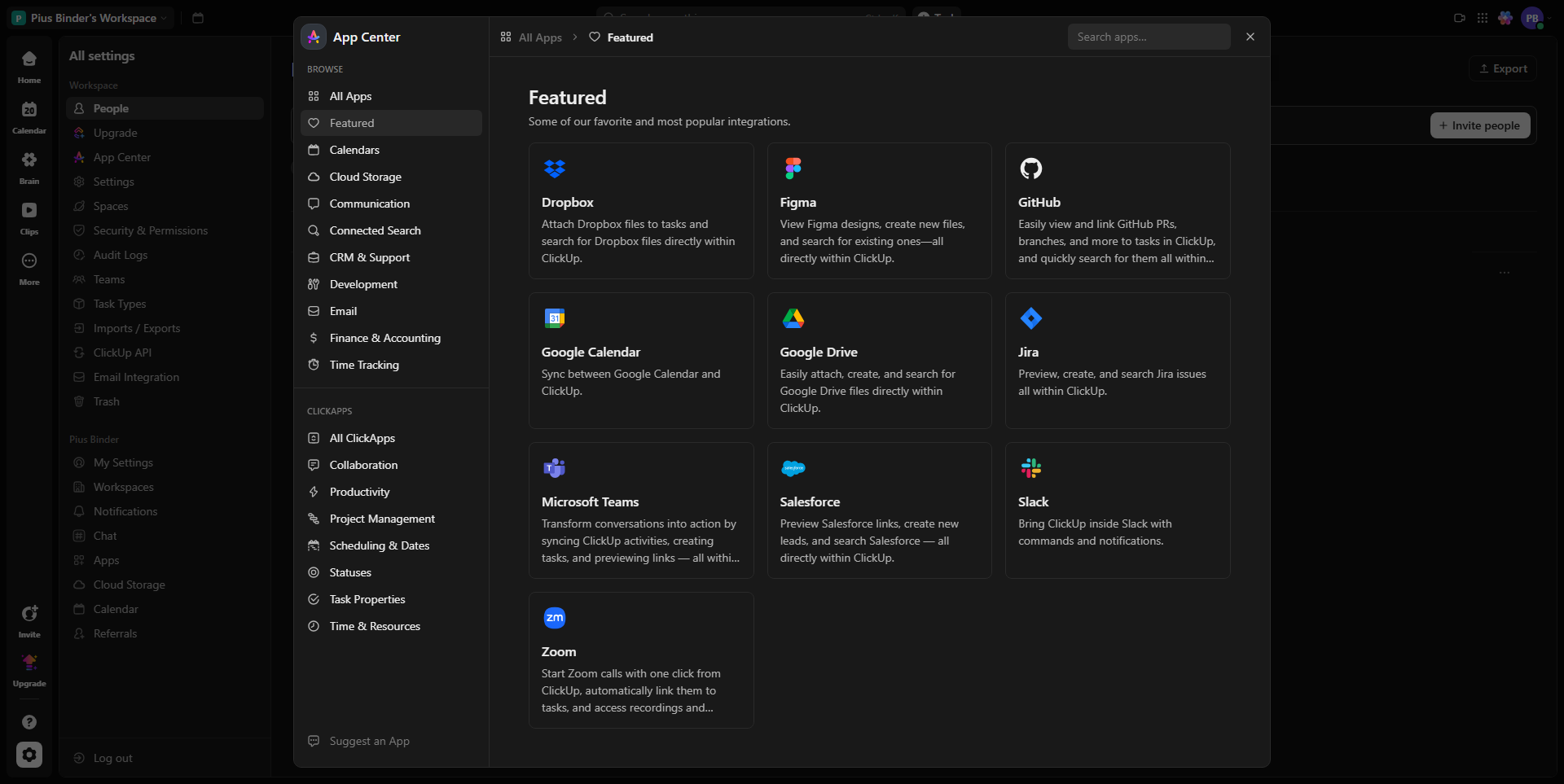
Task: Go to Home in left sidebar
Action: pos(29,67)
